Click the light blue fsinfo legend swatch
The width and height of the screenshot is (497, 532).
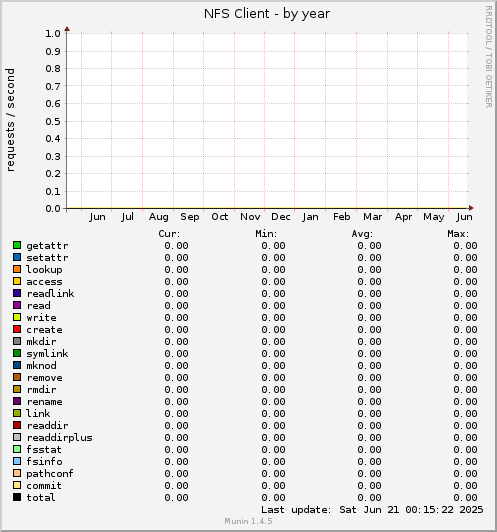(17, 461)
